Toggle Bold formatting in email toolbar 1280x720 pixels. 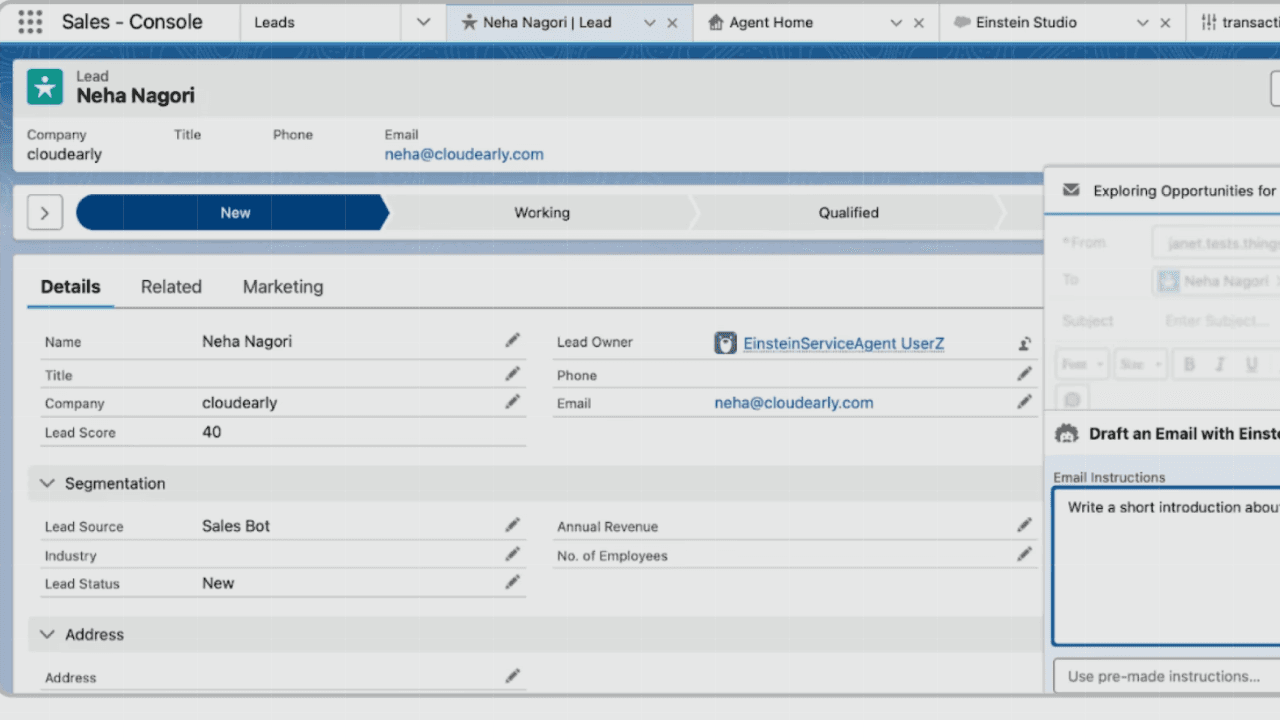click(1189, 365)
